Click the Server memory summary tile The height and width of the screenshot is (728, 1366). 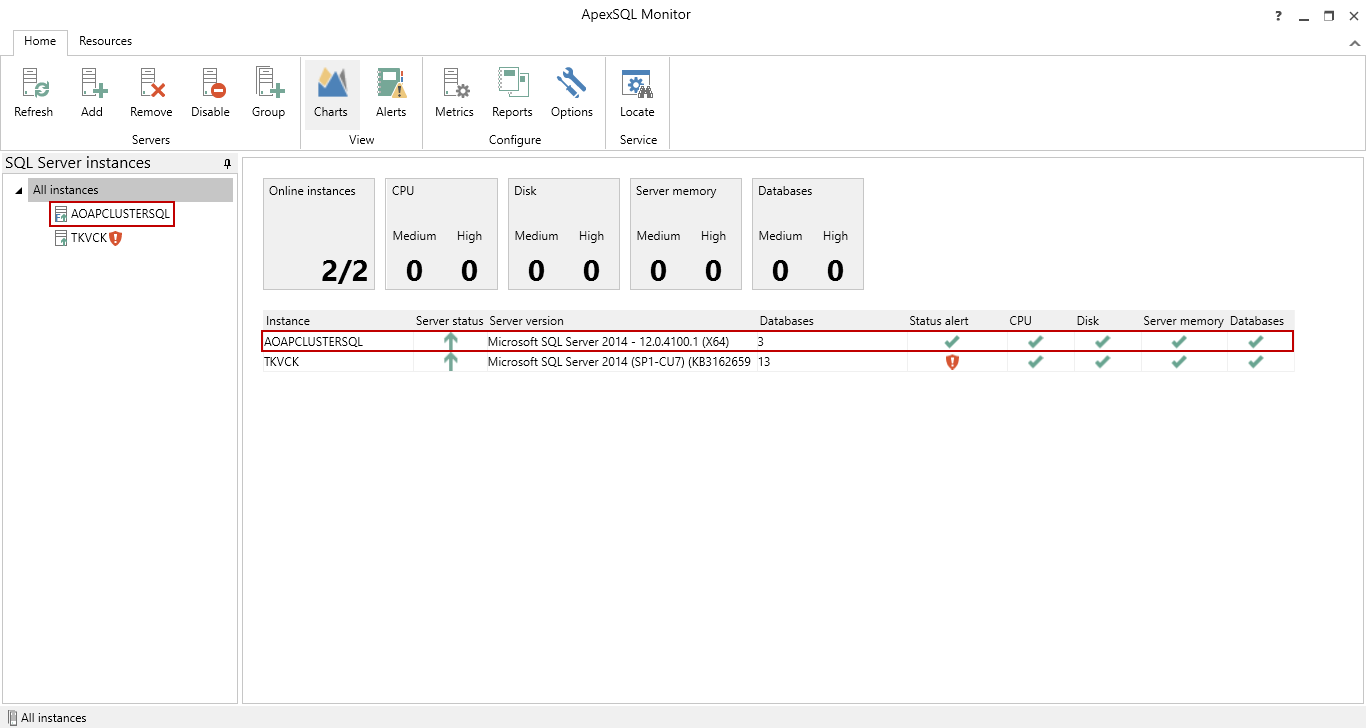[x=685, y=234]
